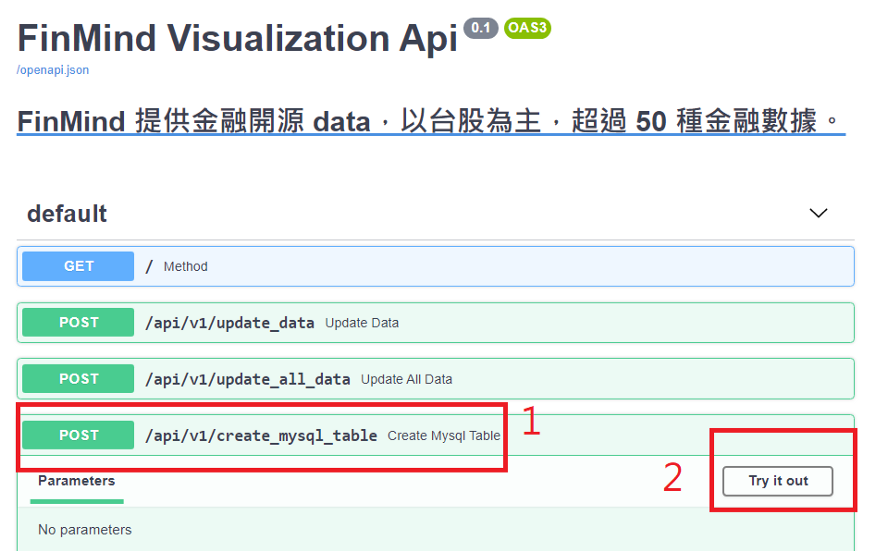The image size is (875, 551).
Task: Expand the GET / Method endpoint path
Action: pyautogui.click(x=150, y=266)
